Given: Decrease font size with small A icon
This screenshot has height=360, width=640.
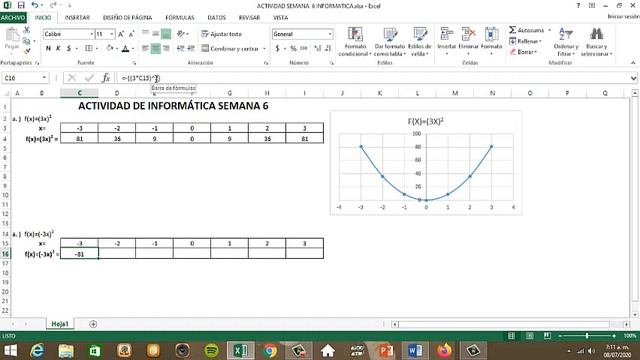Looking at the screenshot, I should (131, 34).
